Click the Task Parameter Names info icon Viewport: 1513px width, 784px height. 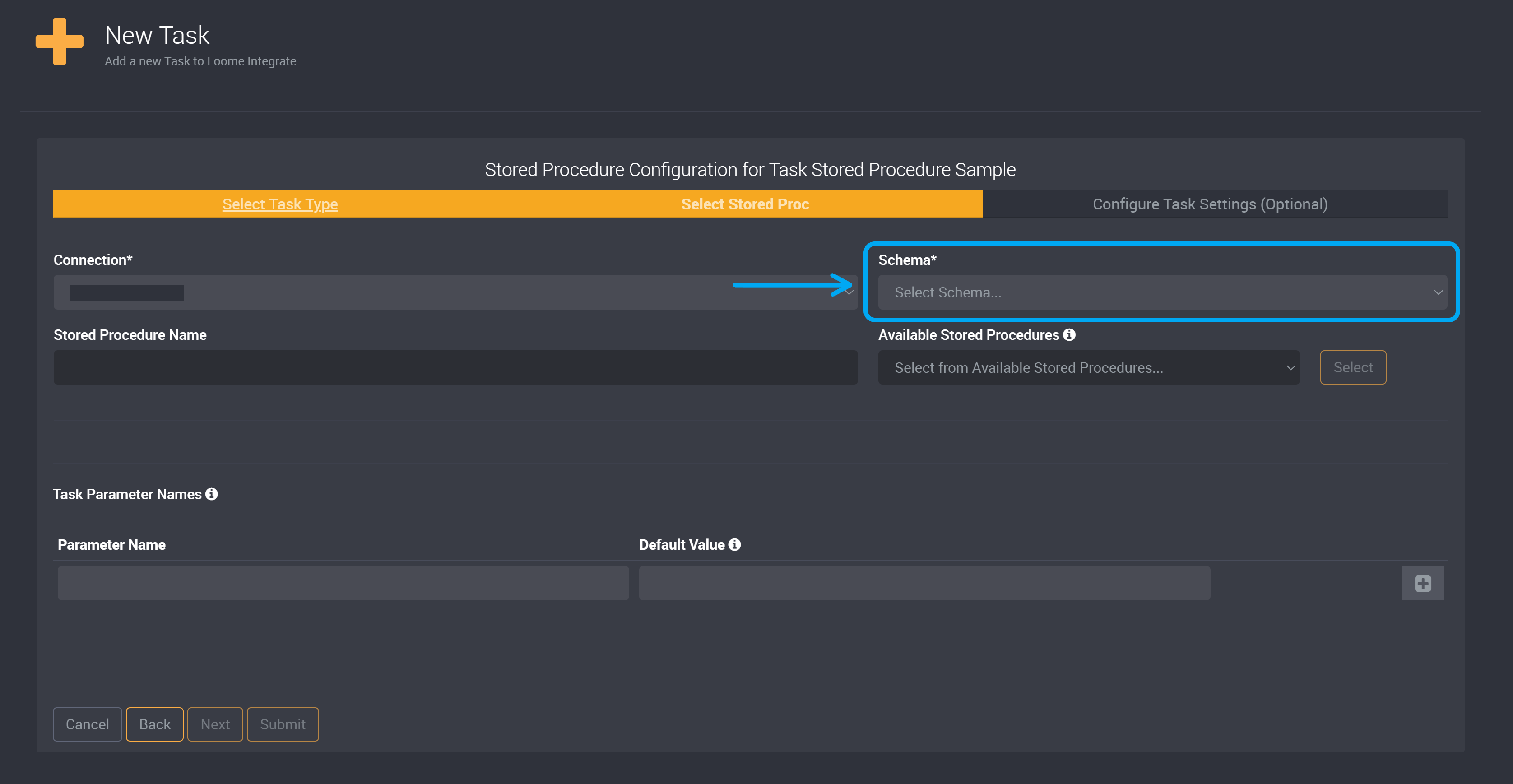(211, 494)
